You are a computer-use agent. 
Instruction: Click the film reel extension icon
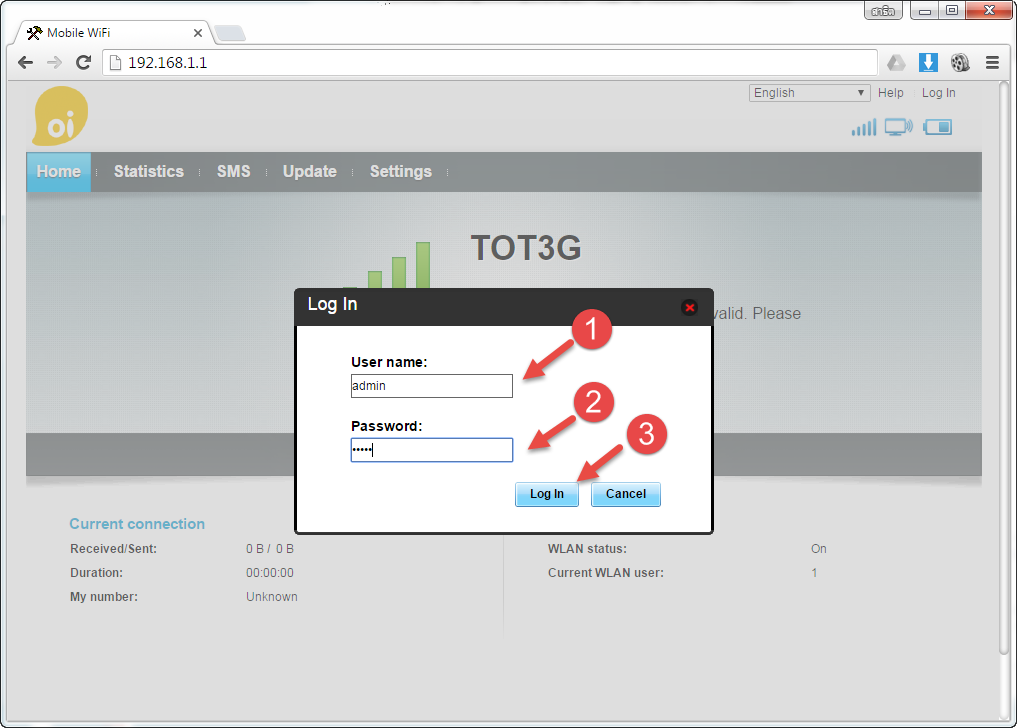click(x=960, y=62)
